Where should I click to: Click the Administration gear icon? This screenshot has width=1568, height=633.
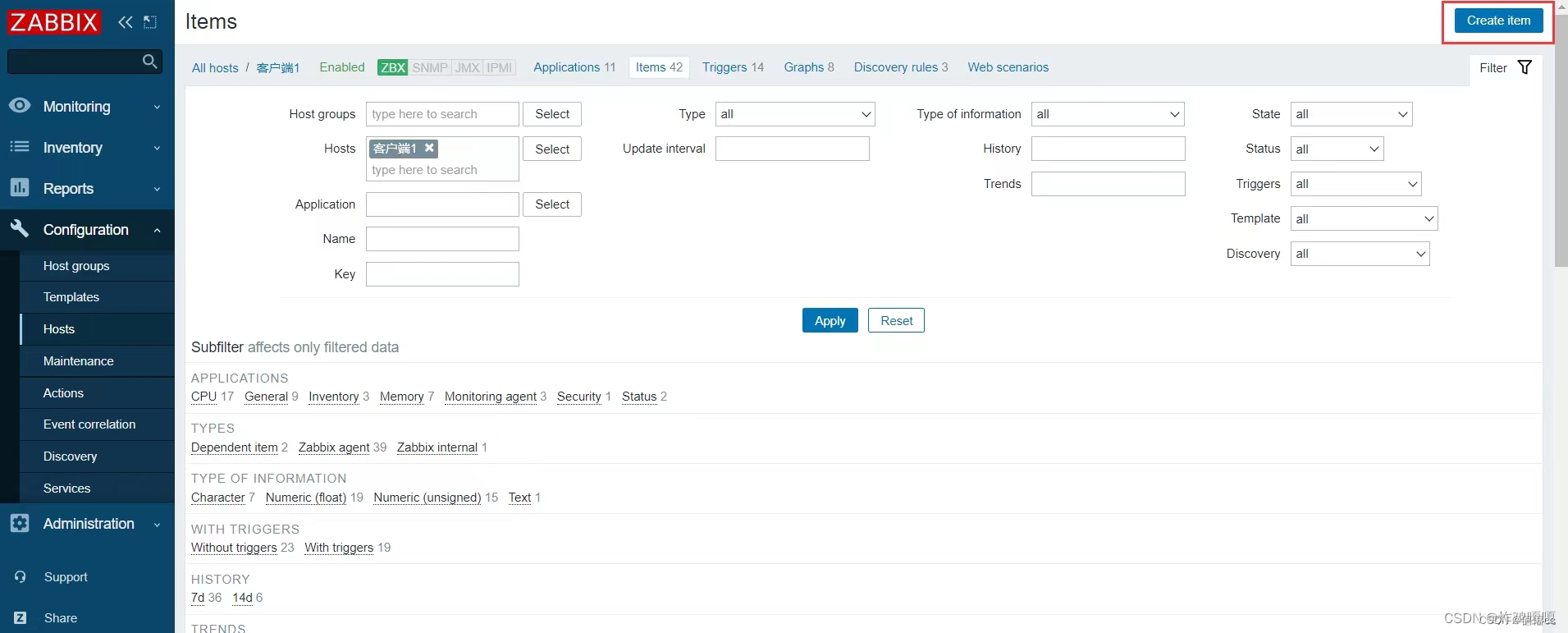pyautogui.click(x=20, y=523)
